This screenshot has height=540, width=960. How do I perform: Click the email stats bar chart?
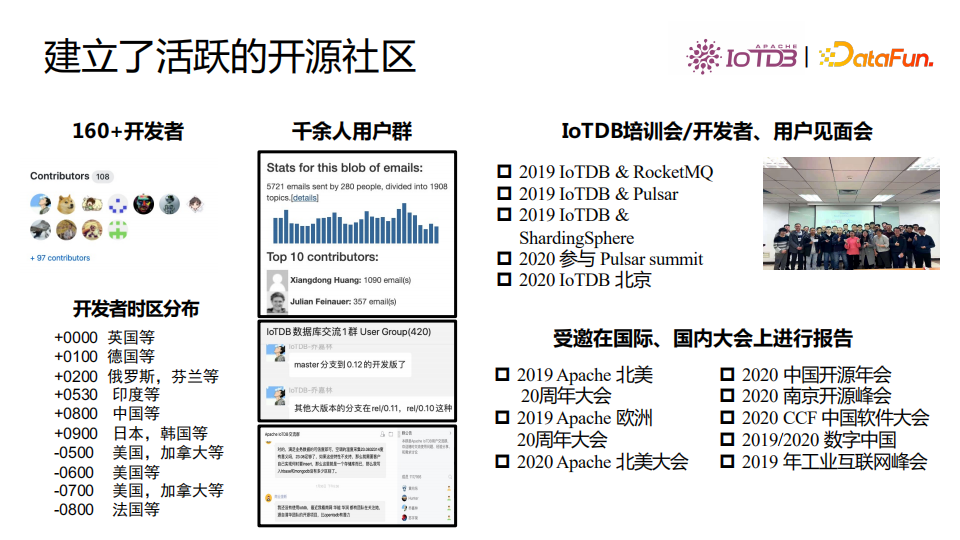click(356, 223)
